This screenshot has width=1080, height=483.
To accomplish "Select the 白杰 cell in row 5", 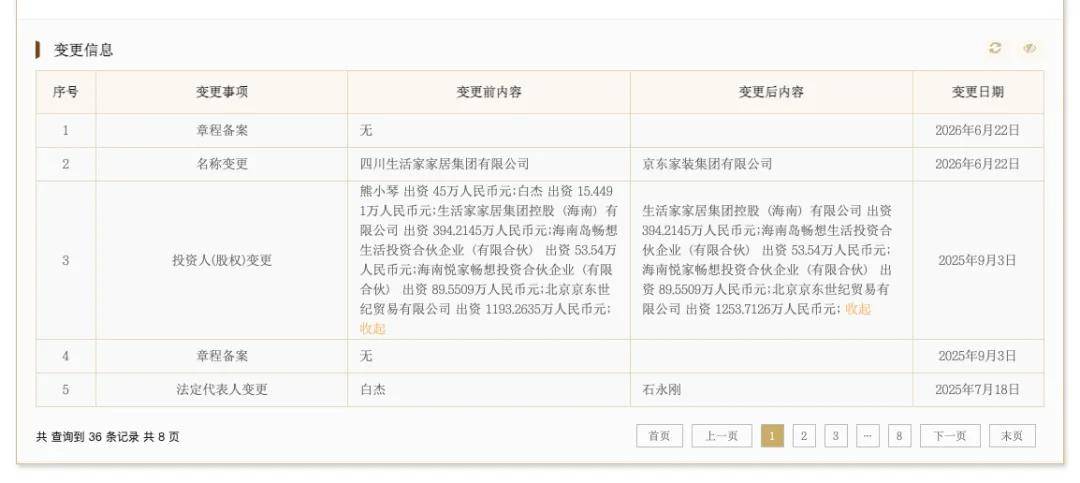I will click(489, 390).
